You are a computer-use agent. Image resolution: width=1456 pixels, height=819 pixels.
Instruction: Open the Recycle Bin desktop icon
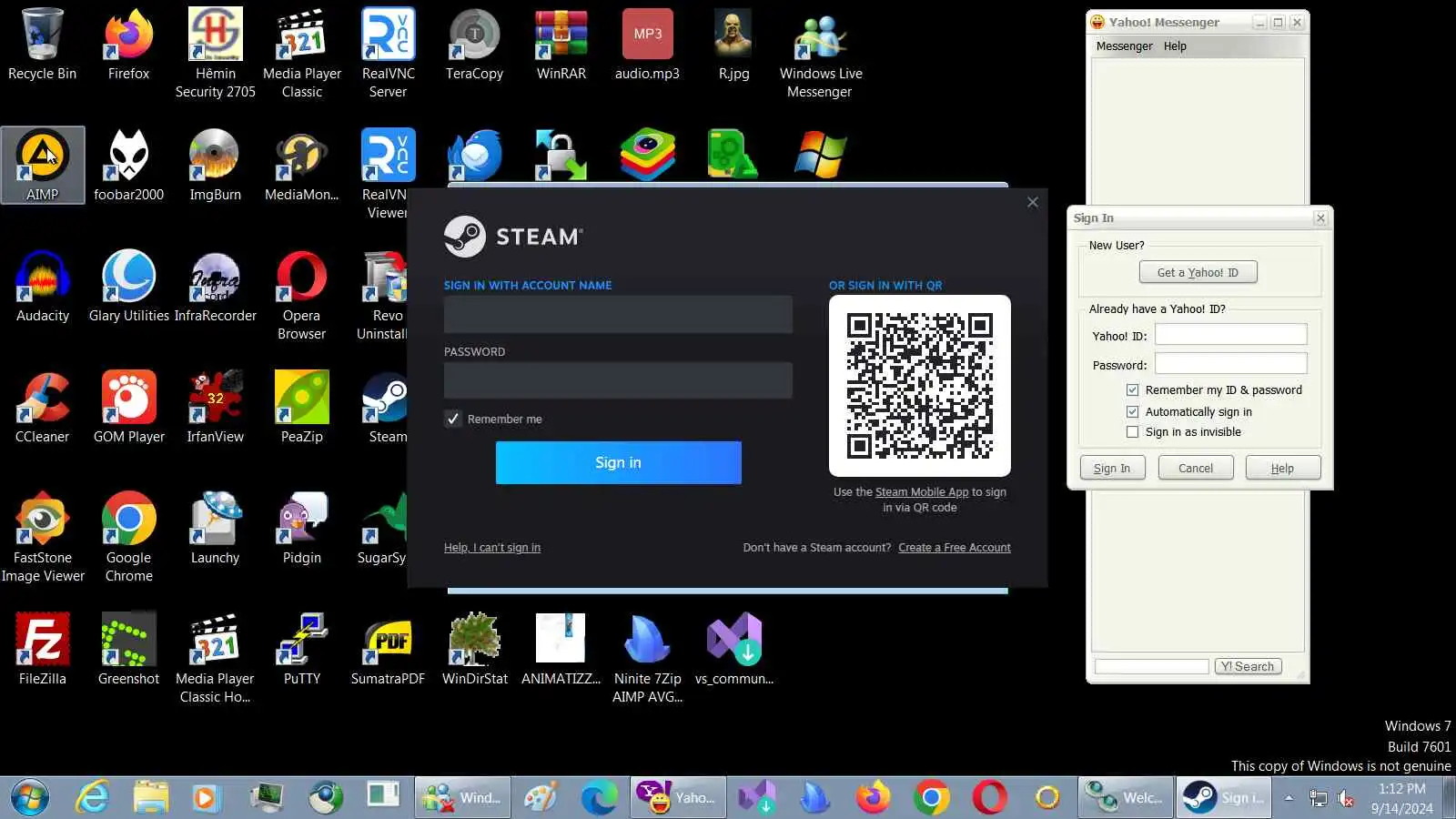coord(42,45)
